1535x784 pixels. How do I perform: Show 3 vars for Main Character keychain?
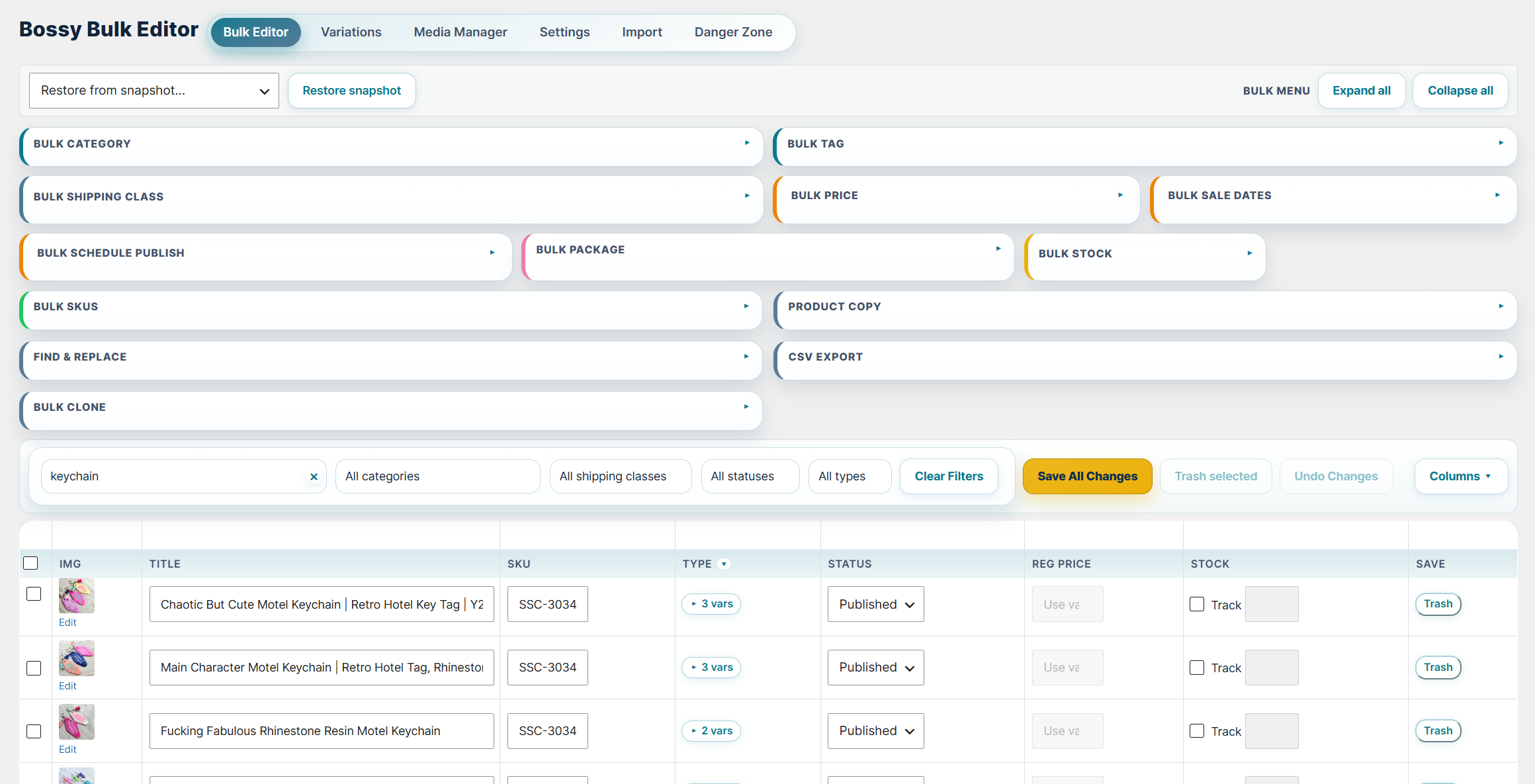coord(711,668)
